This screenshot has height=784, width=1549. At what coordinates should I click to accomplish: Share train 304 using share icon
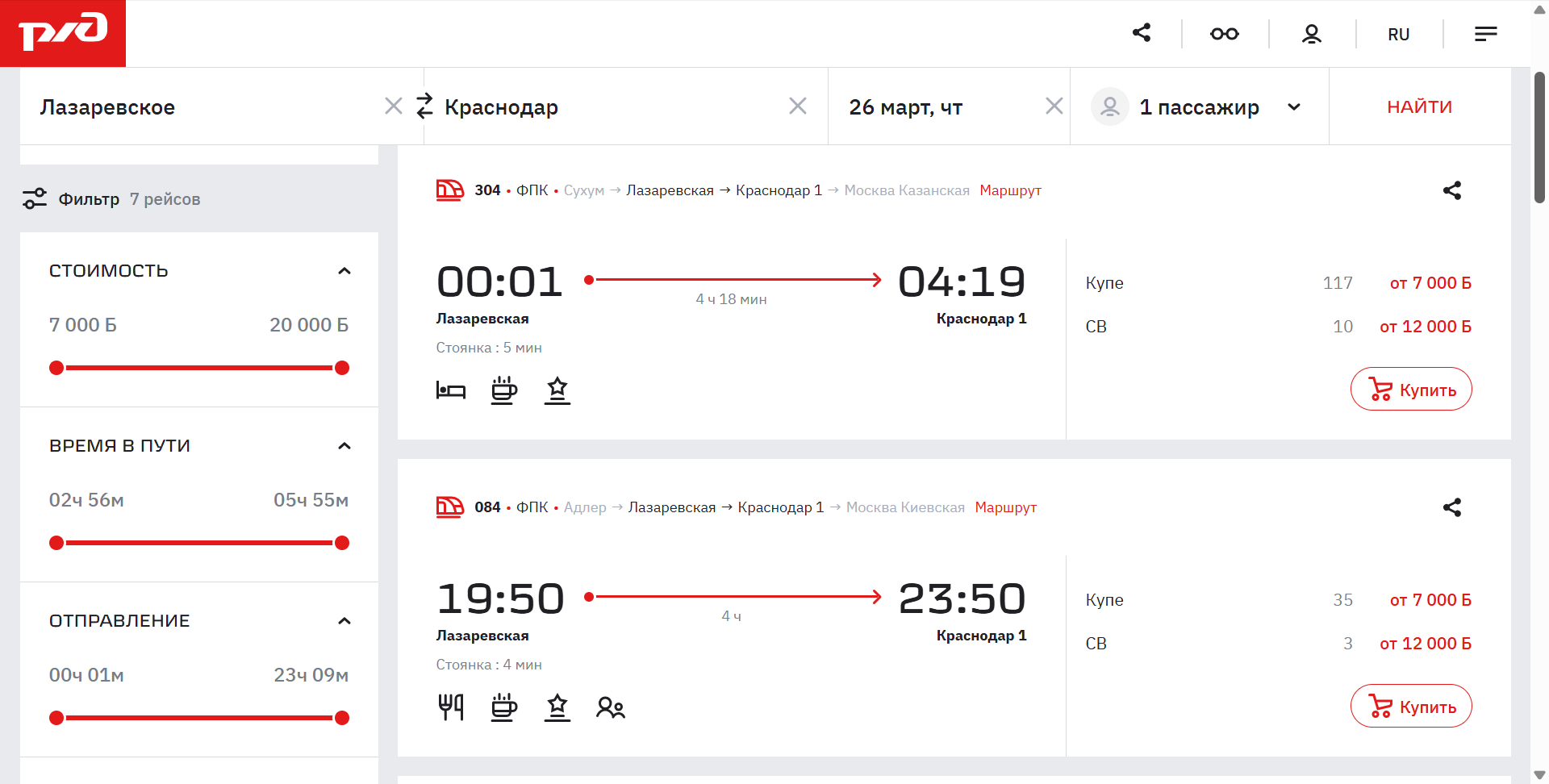pyautogui.click(x=1451, y=191)
